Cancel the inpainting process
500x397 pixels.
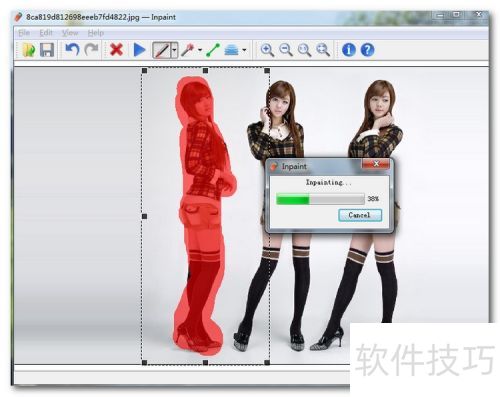[360, 215]
